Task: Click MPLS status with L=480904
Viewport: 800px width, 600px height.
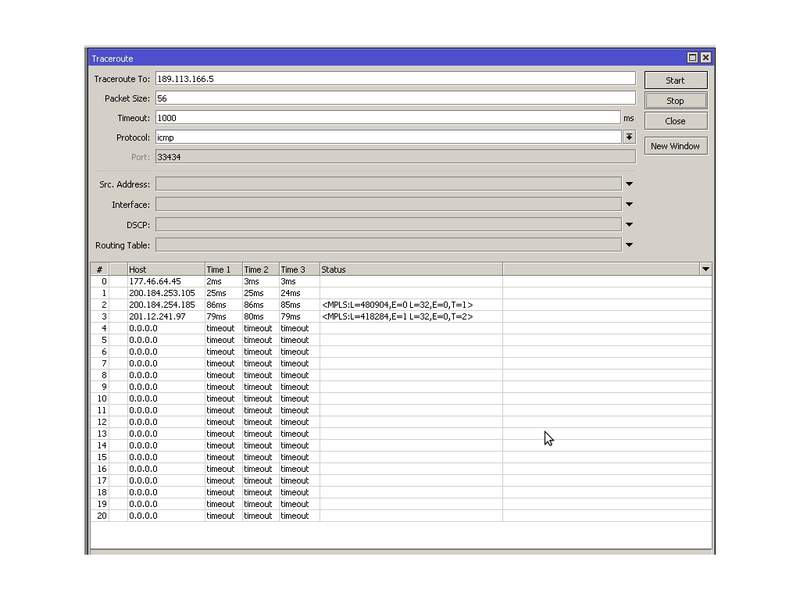Action: pyautogui.click(x=397, y=305)
